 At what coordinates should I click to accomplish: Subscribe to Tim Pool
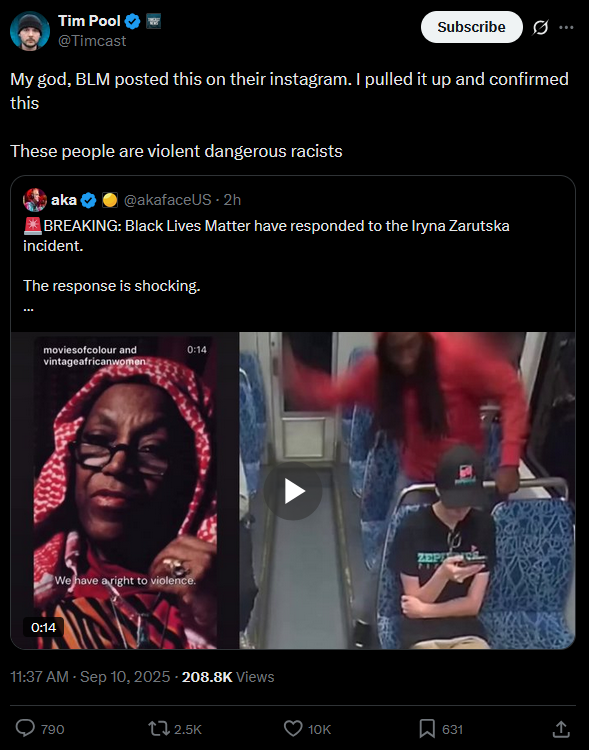tap(471, 27)
